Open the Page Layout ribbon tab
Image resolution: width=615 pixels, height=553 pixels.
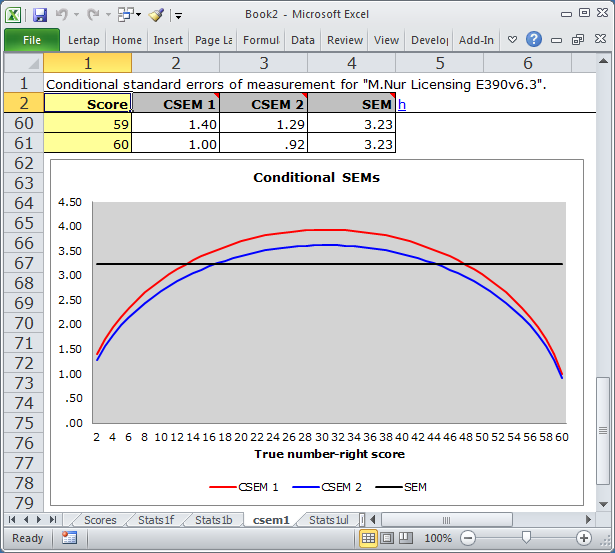(213, 40)
